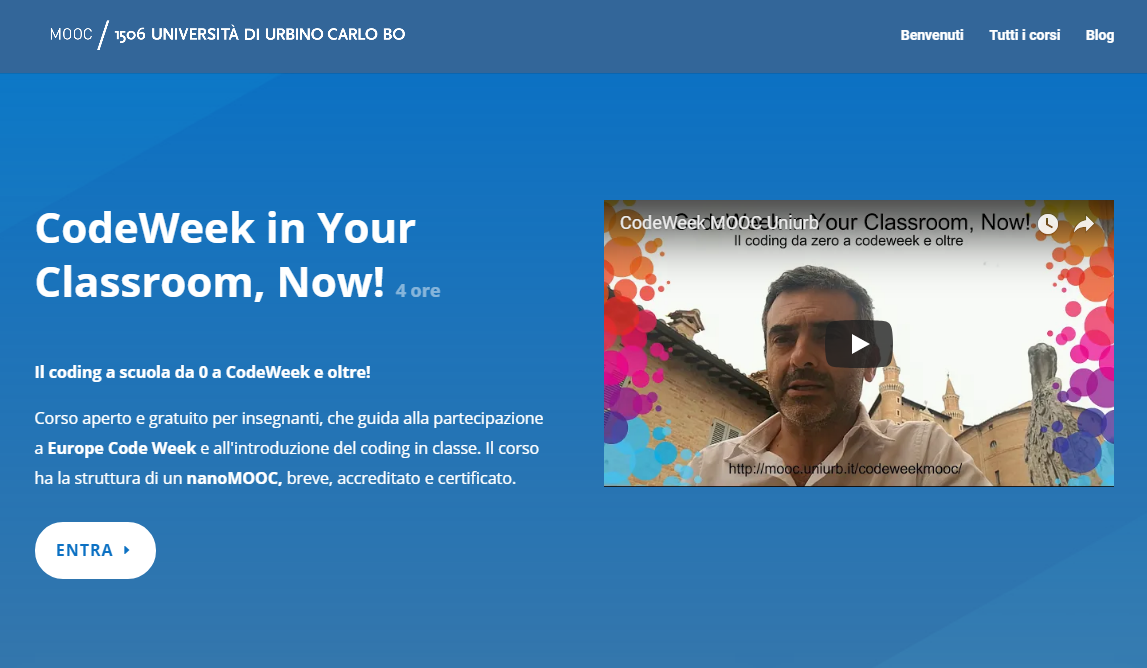
Task: Click 'Il coding da zero a codeweek' caption
Action: [849, 241]
